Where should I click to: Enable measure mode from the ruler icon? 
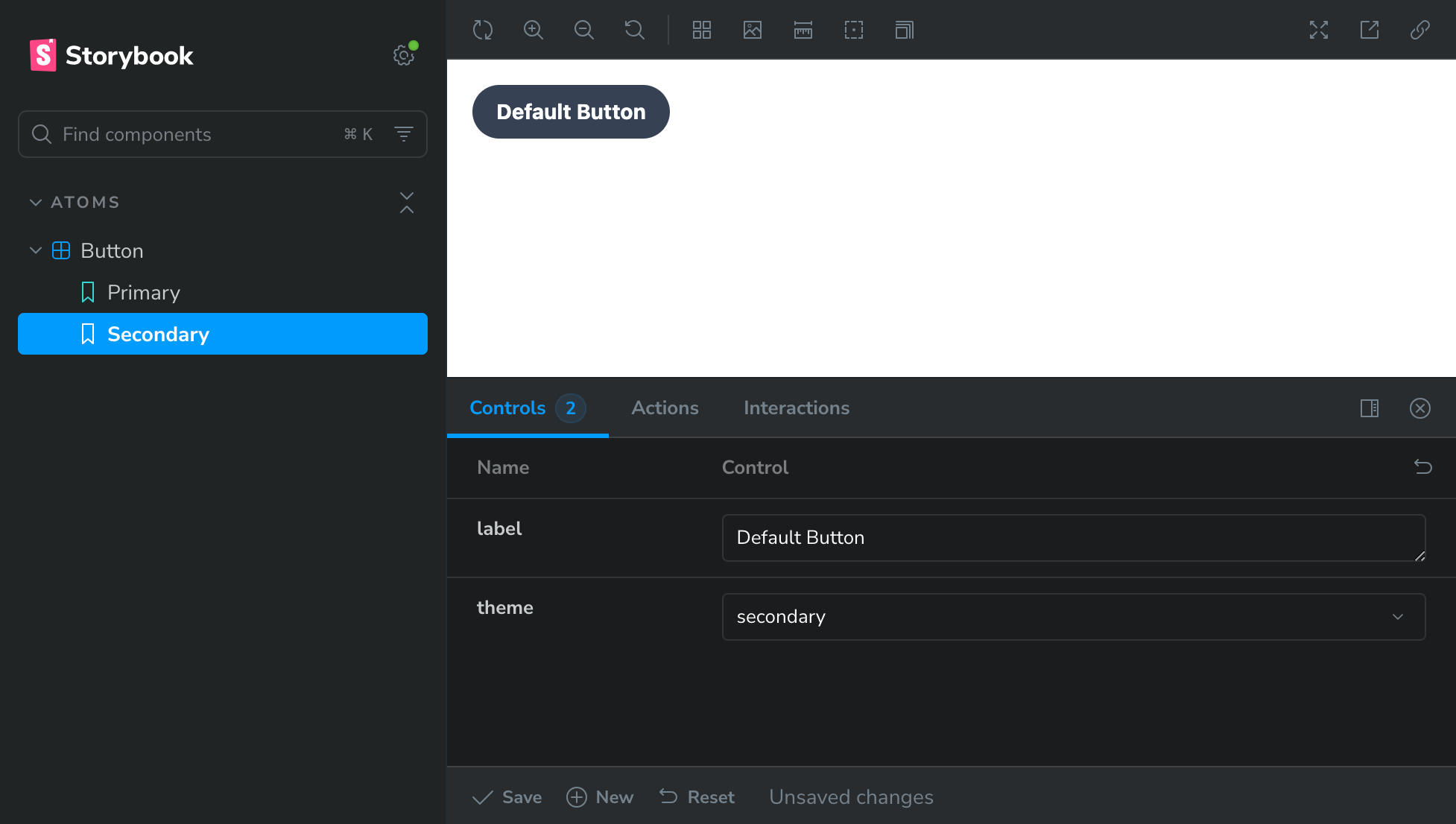(x=803, y=30)
